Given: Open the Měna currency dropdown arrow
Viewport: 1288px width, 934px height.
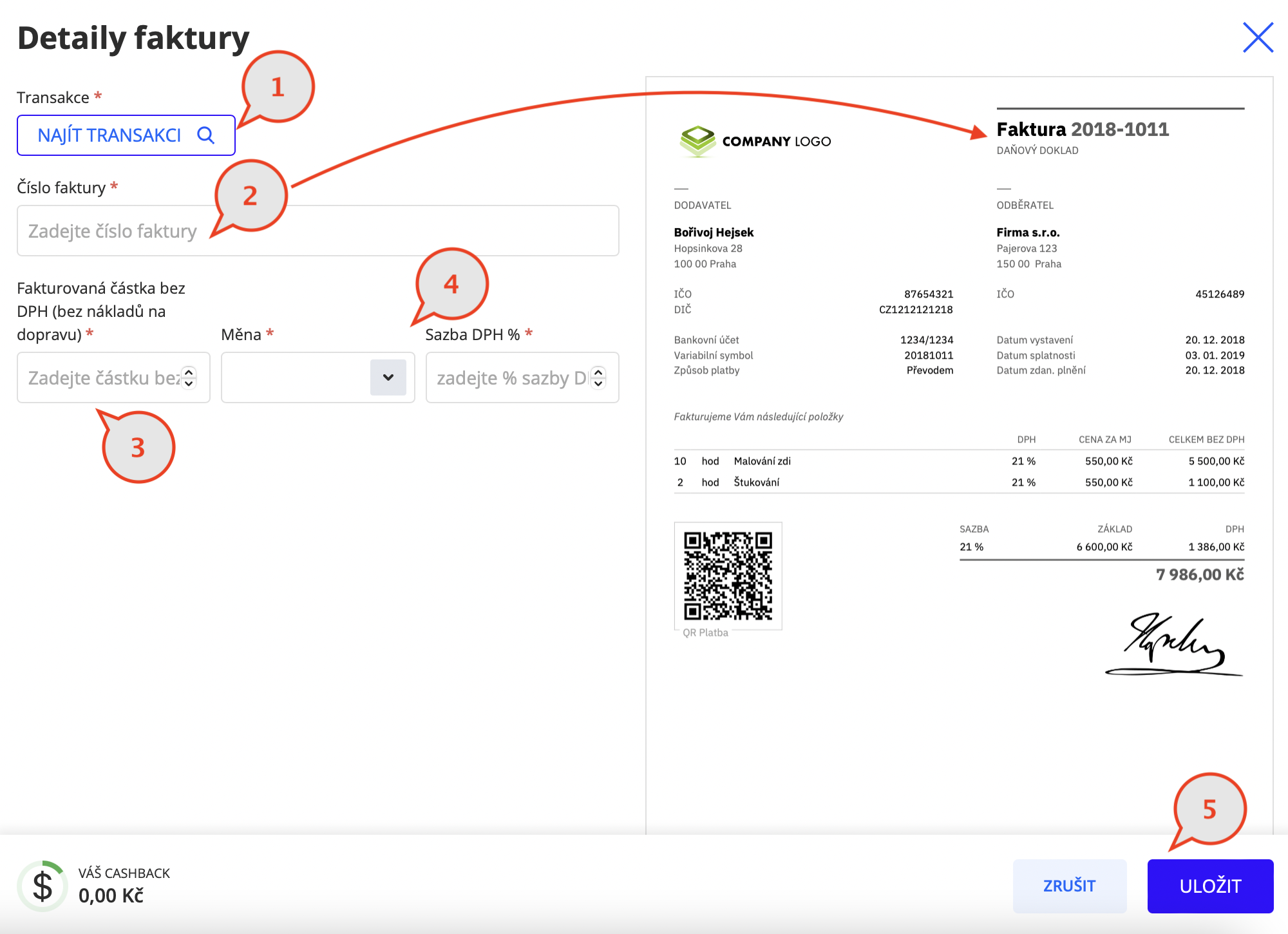Looking at the screenshot, I should (388, 377).
